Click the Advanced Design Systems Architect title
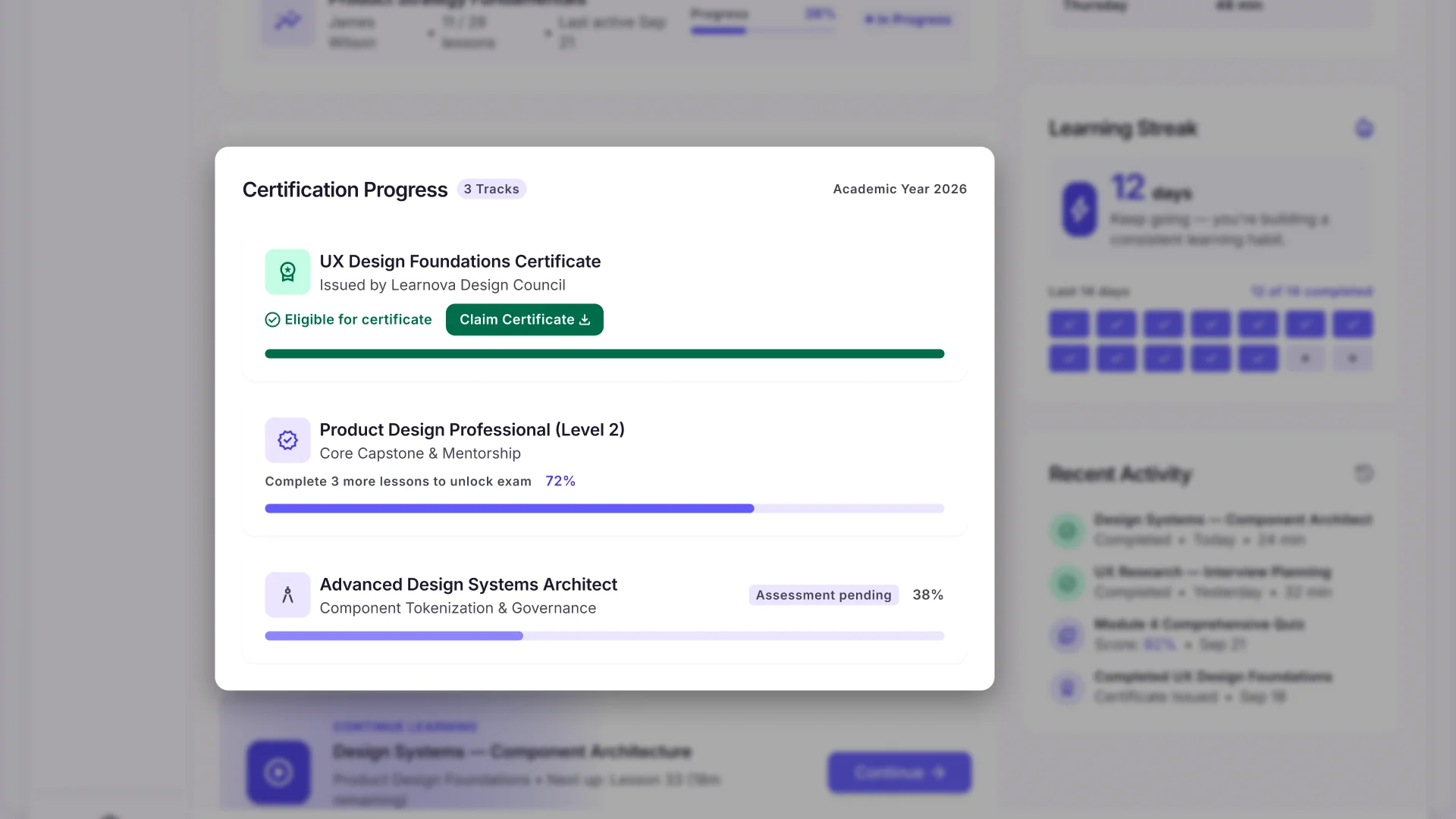The height and width of the screenshot is (819, 1456). (x=468, y=584)
